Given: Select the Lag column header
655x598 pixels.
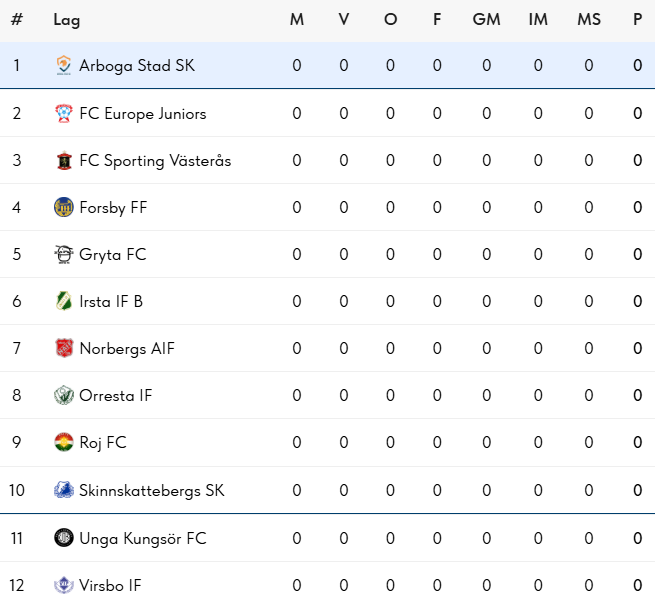Looking at the screenshot, I should (x=67, y=20).
